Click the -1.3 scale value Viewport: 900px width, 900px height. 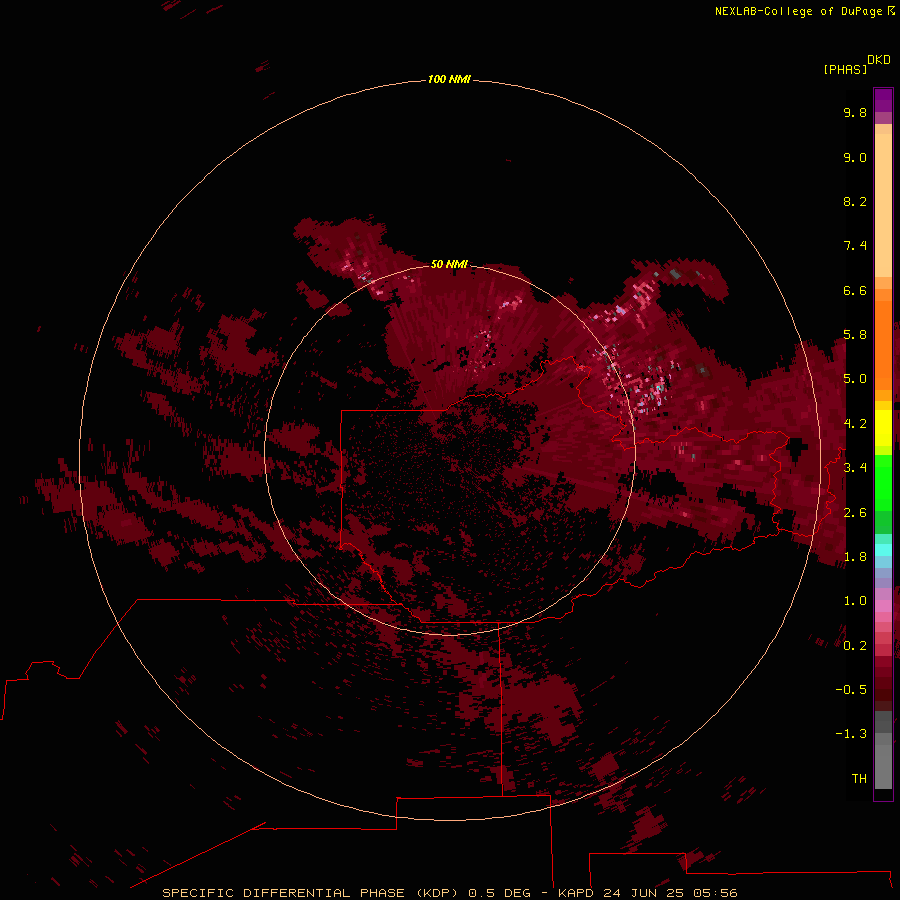(851, 734)
